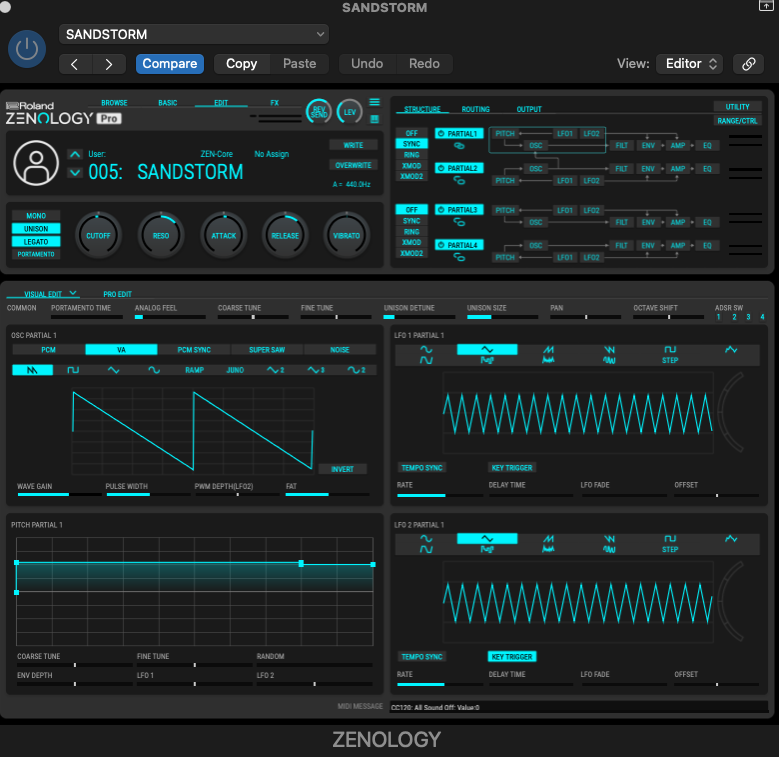Choose the sine shape in LFO 2
The height and width of the screenshot is (757, 779).
point(426,539)
